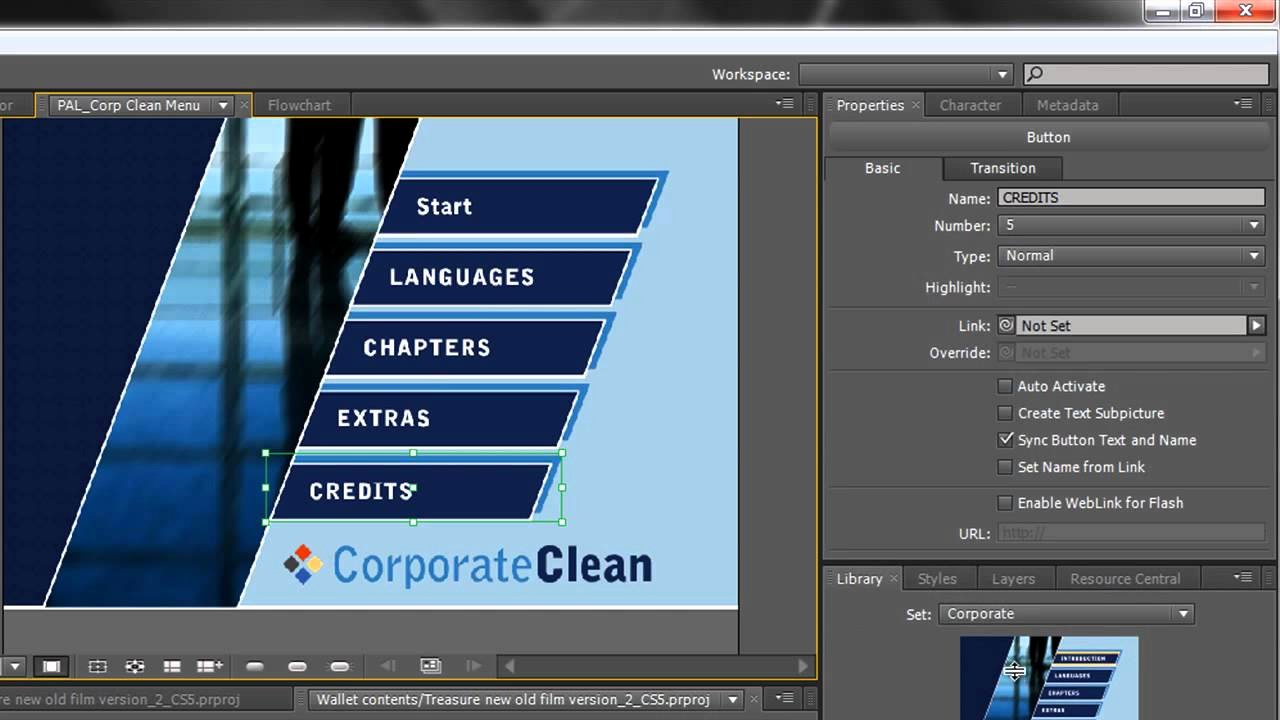Screen dimensions: 1280x720
Task: Open the Properties panel flyout menu
Action: pyautogui.click(x=1243, y=103)
